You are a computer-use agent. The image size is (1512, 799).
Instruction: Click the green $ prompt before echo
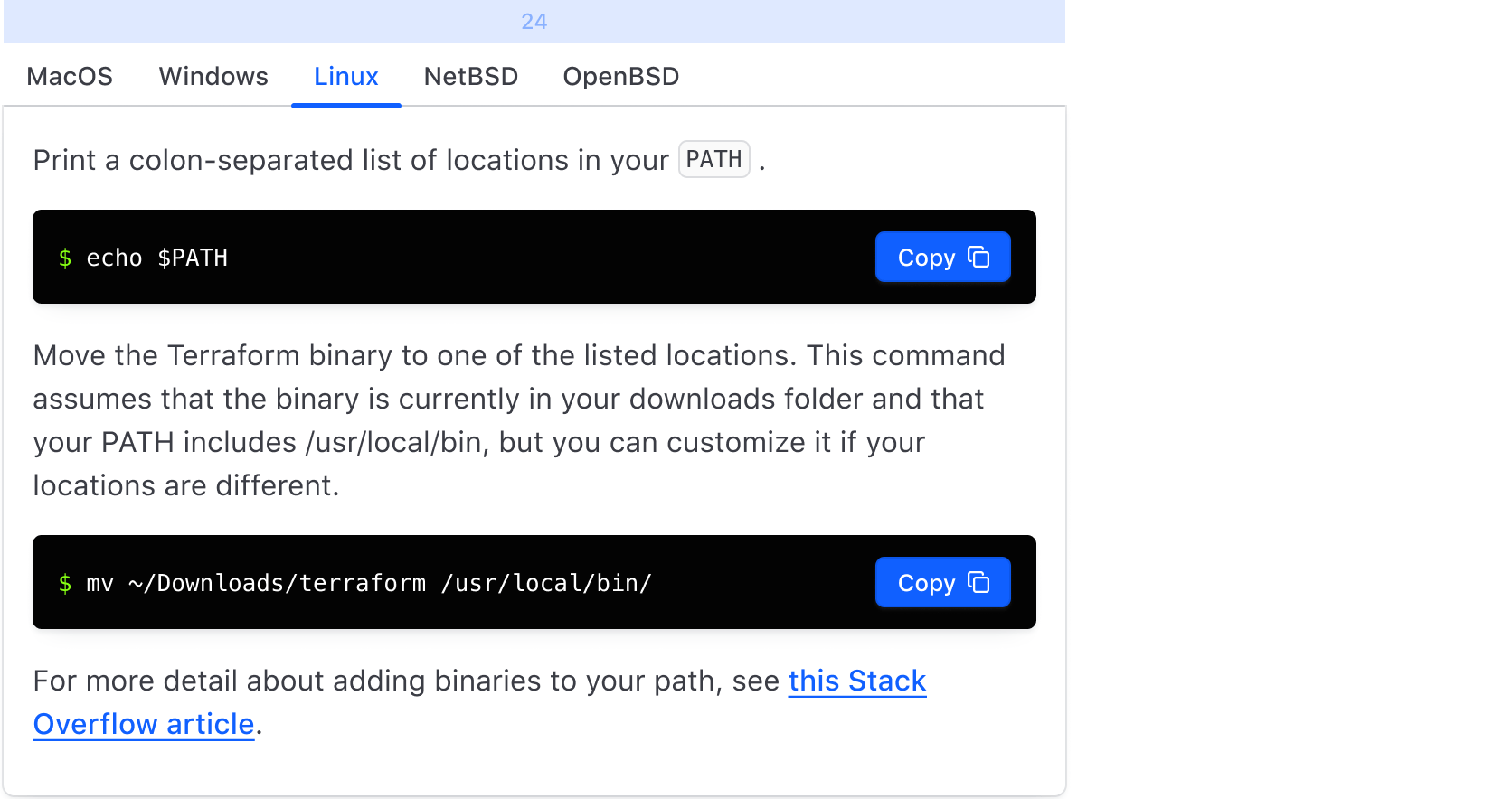coord(65,258)
